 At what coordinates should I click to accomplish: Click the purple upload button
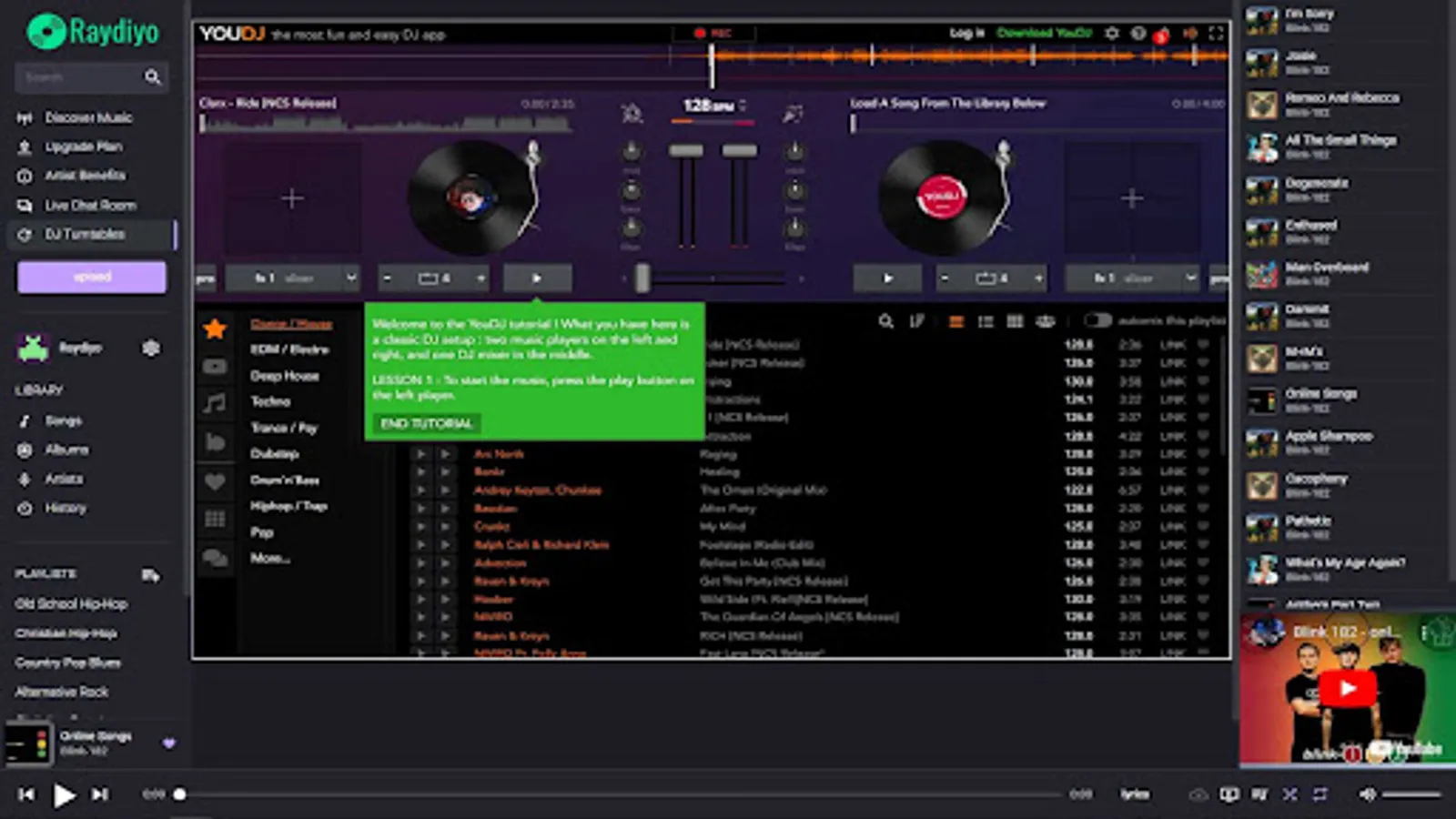[92, 277]
